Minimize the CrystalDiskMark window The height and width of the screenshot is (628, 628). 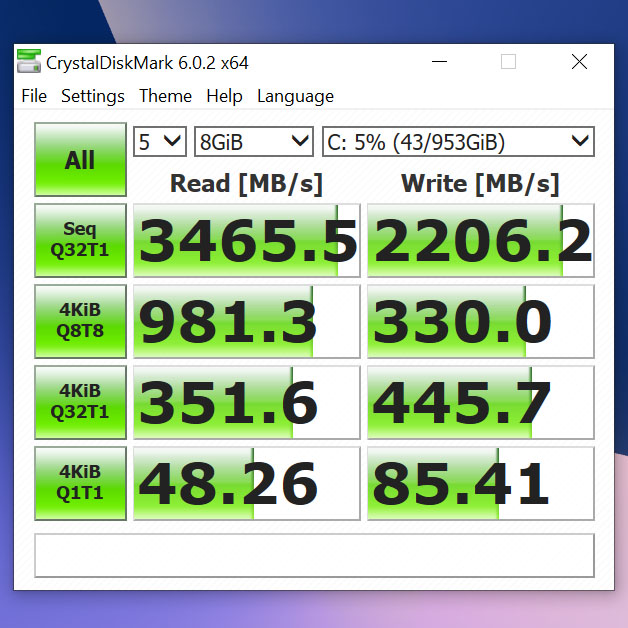click(x=439, y=62)
